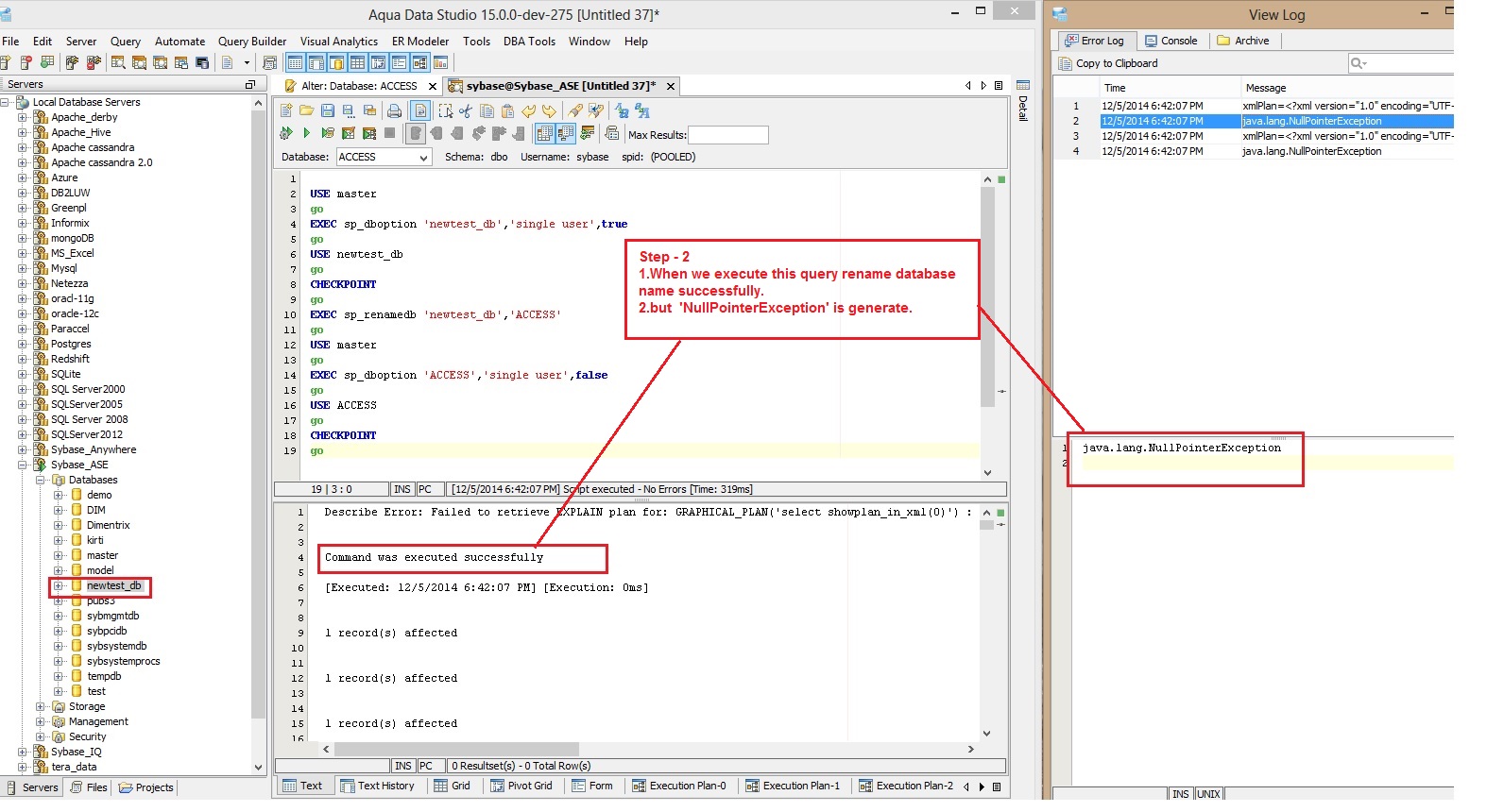Switch to Console tab in View Log

pos(1171,41)
